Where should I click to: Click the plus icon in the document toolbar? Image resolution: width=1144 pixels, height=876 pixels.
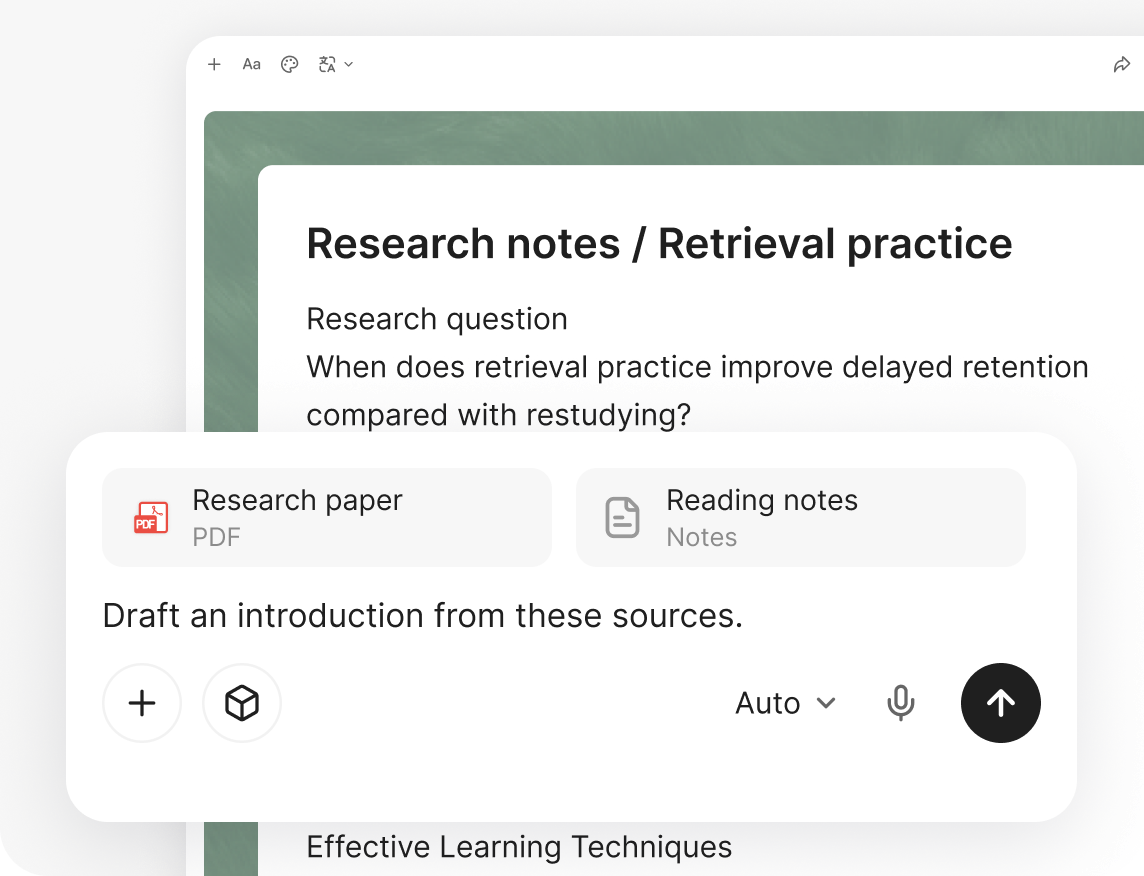[x=214, y=64]
